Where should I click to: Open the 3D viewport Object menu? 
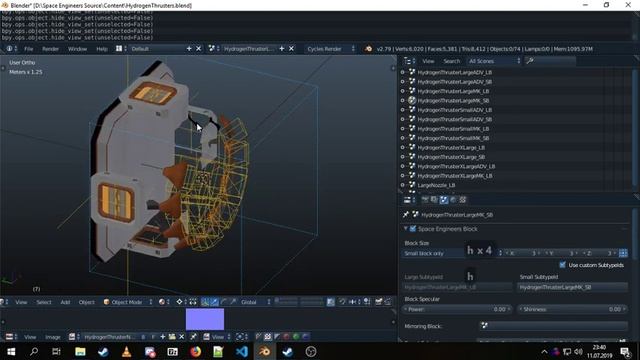[87, 302]
